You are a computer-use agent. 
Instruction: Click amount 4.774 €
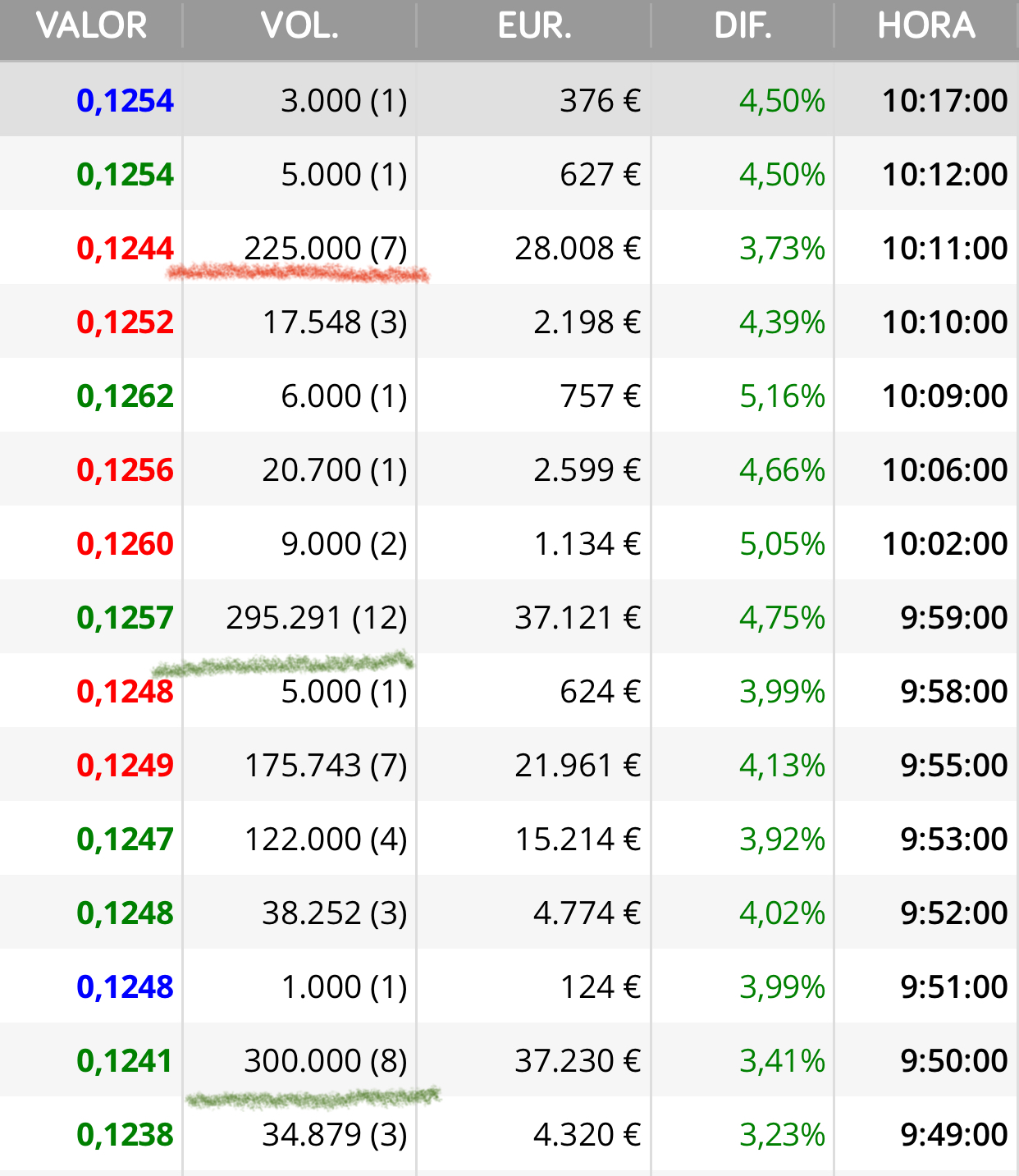coord(587,913)
